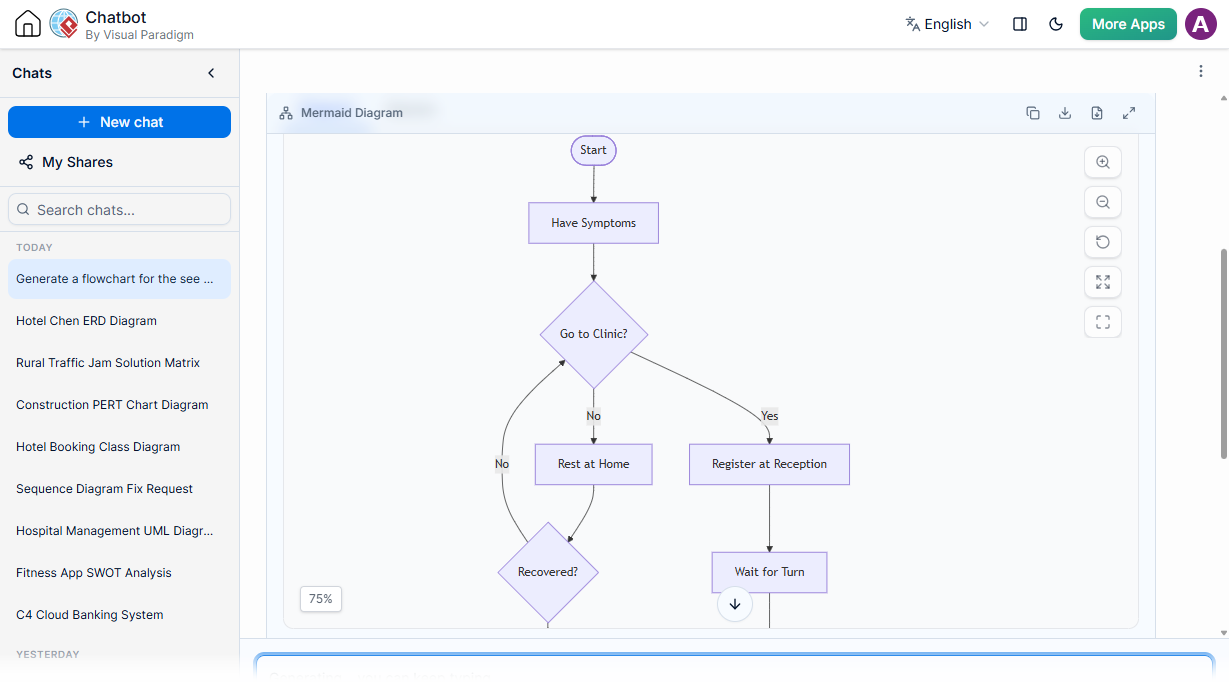This screenshot has width=1229, height=683.
Task: Select the Go to Clinic? decision node
Action: click(594, 334)
